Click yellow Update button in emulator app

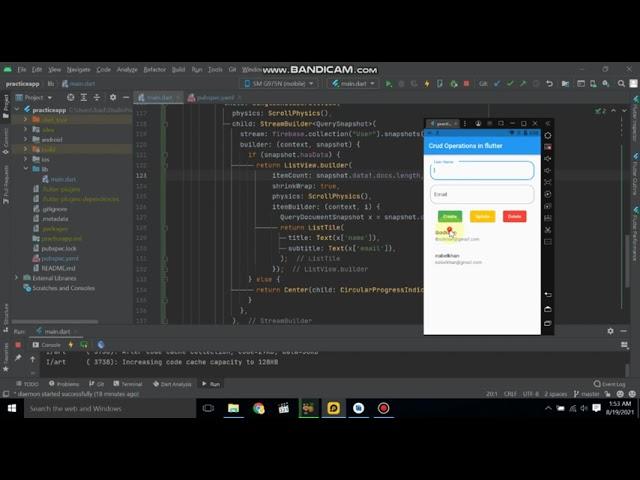coord(482,216)
